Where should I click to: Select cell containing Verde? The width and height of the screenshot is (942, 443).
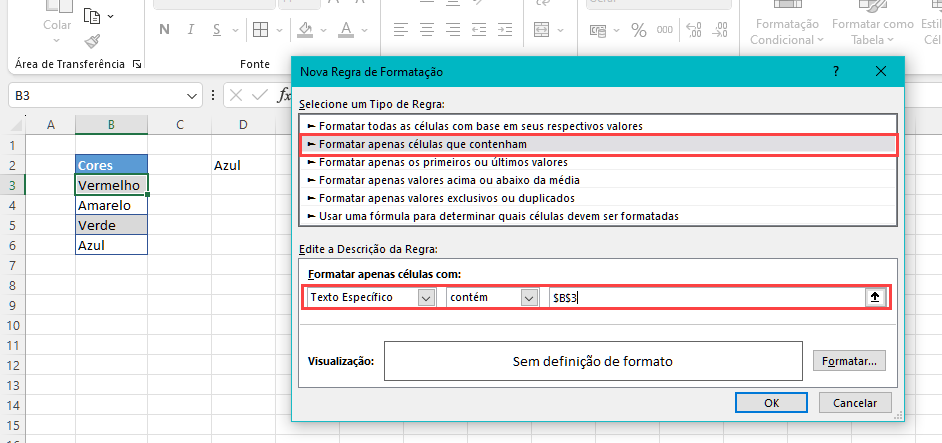pos(111,225)
